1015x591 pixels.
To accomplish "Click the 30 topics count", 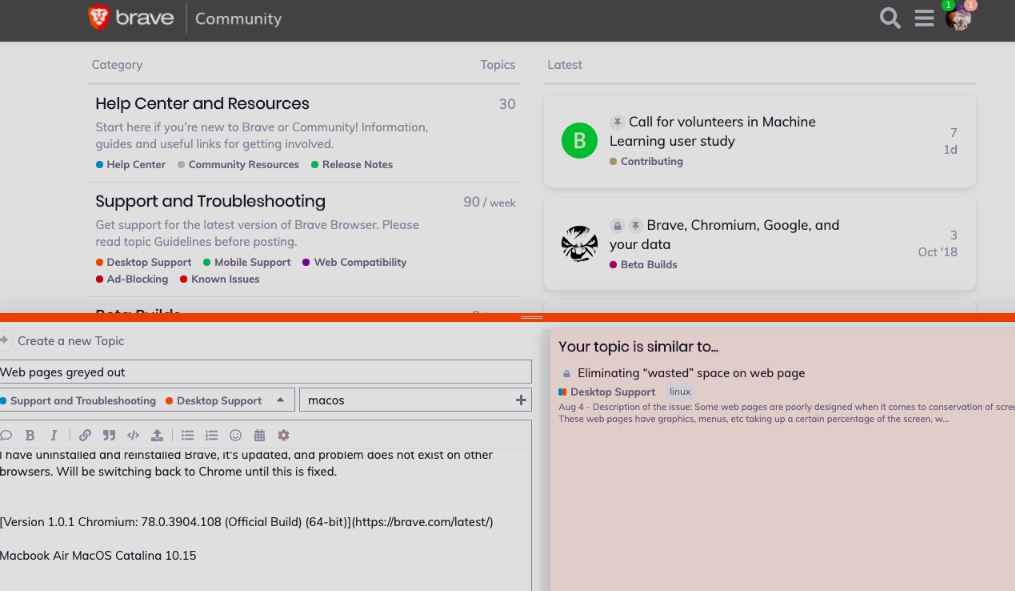I will click(507, 104).
